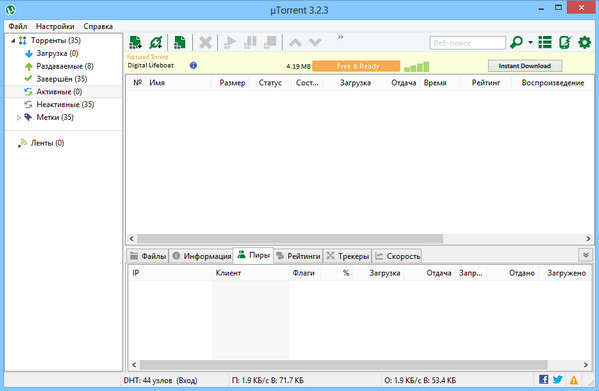
Task: Click the orange warning triangle icon
Action: tap(573, 380)
